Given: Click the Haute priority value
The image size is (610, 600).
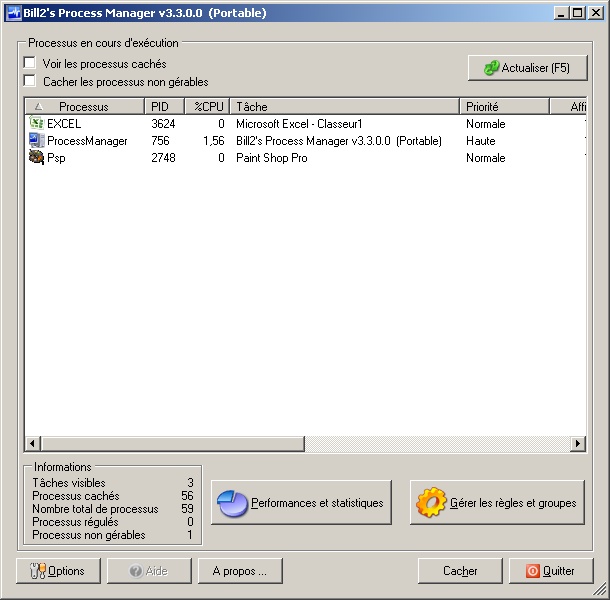Looking at the screenshot, I should point(481,141).
